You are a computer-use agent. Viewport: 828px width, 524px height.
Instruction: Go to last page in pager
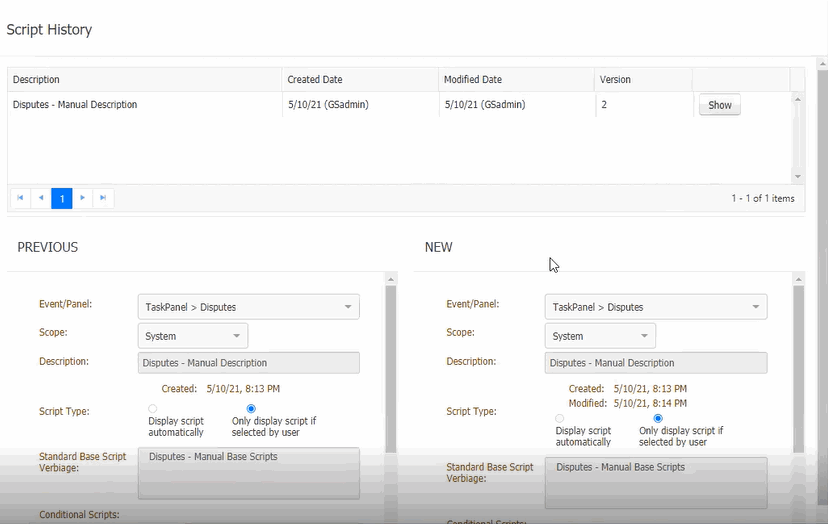(x=103, y=198)
